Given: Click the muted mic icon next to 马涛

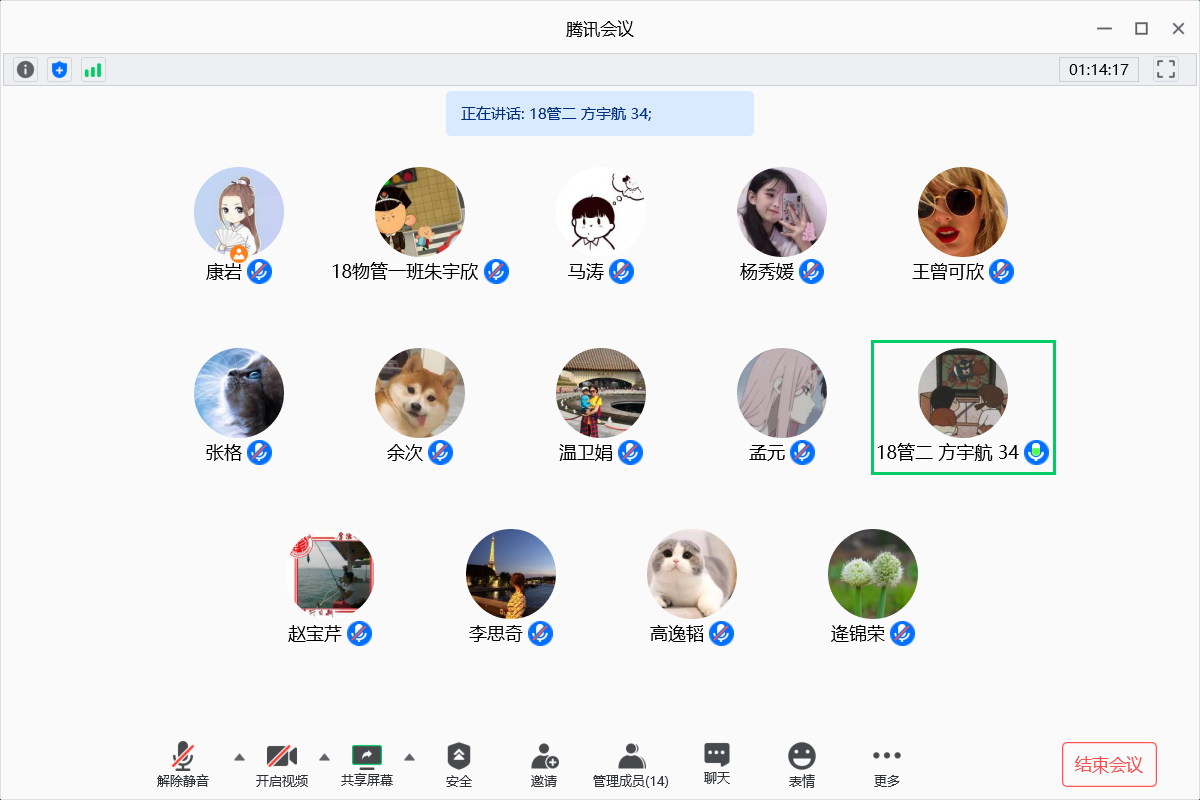Looking at the screenshot, I should (x=621, y=271).
